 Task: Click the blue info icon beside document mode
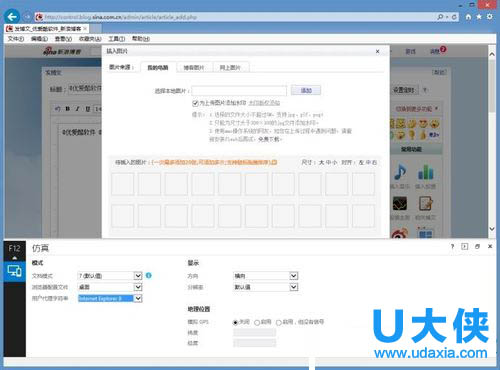(x=149, y=275)
